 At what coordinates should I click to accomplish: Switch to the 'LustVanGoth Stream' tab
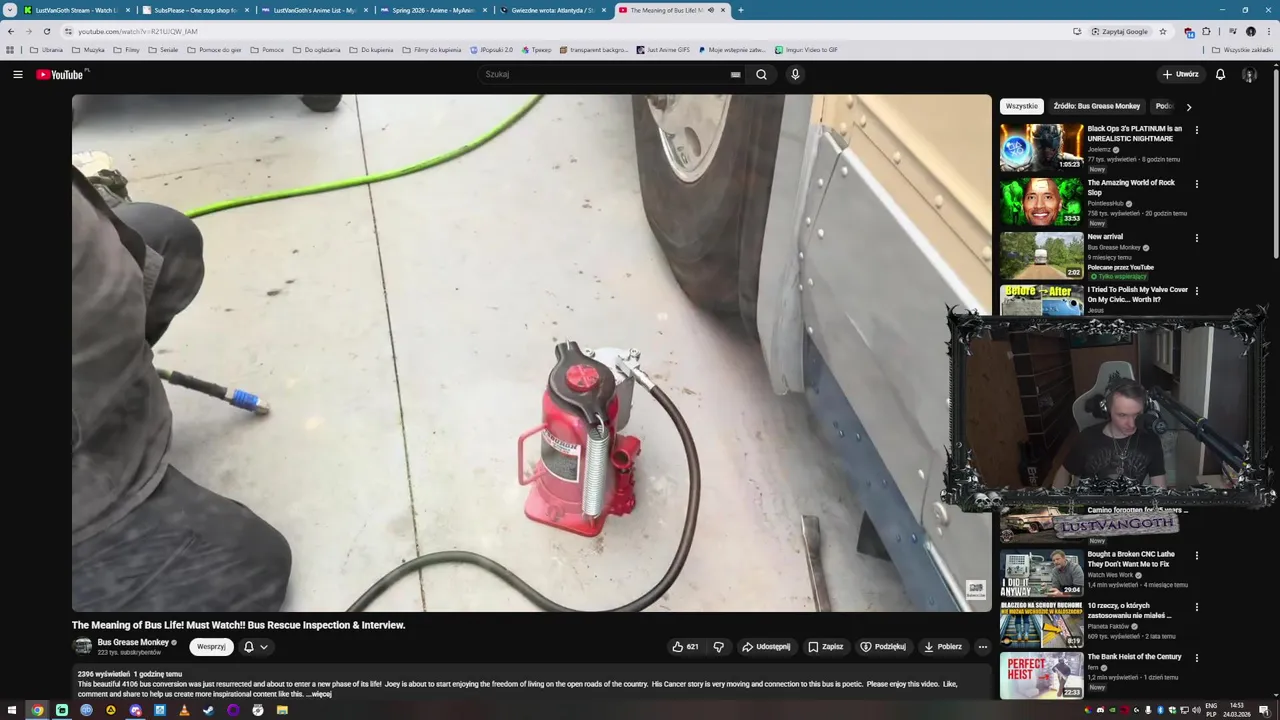tap(77, 10)
